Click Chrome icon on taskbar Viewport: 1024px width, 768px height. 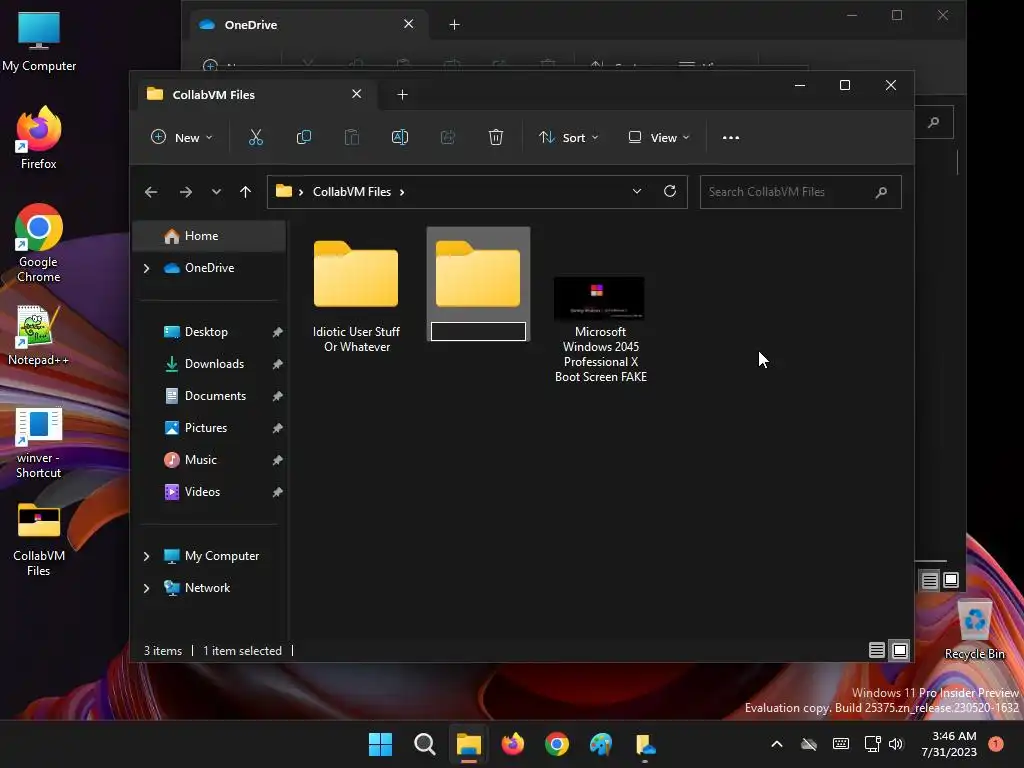tap(556, 744)
